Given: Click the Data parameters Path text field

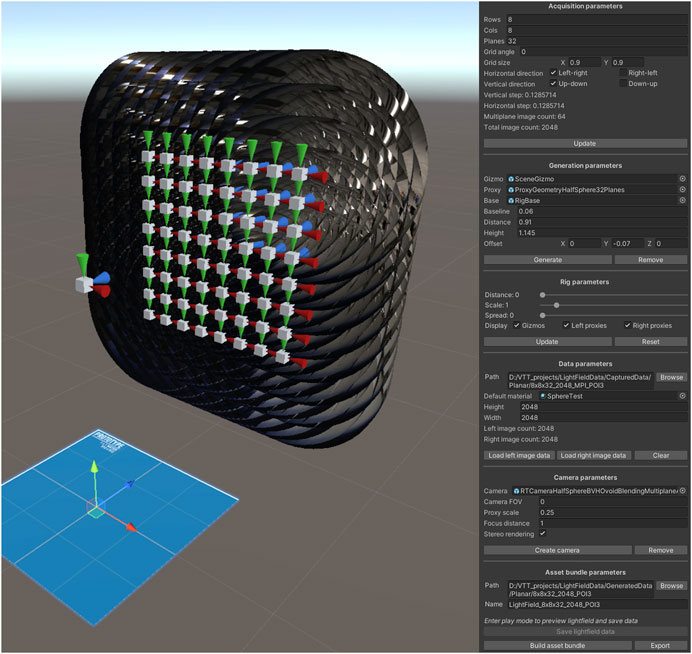Looking at the screenshot, I should [x=580, y=381].
